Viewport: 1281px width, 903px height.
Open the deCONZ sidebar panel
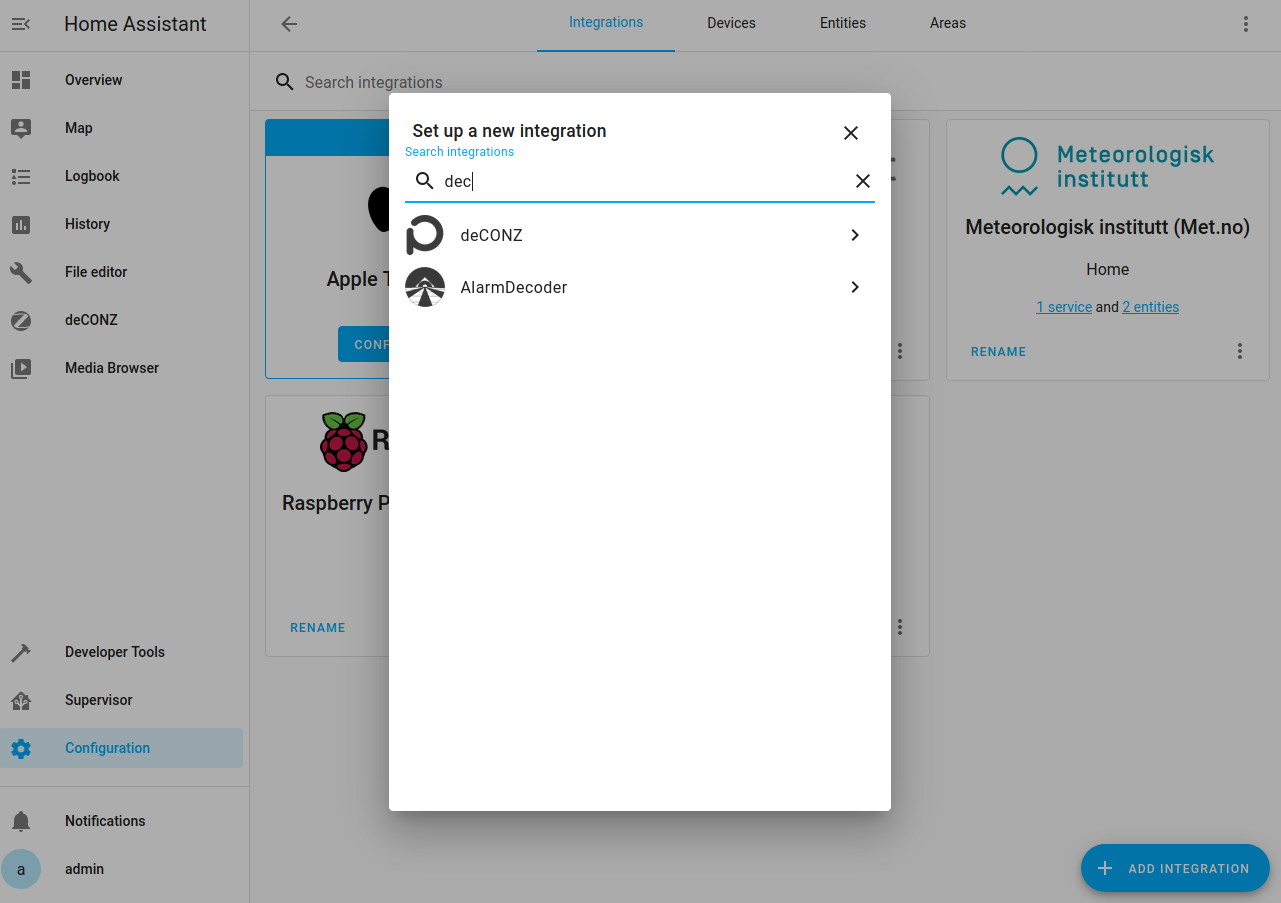tap(90, 320)
